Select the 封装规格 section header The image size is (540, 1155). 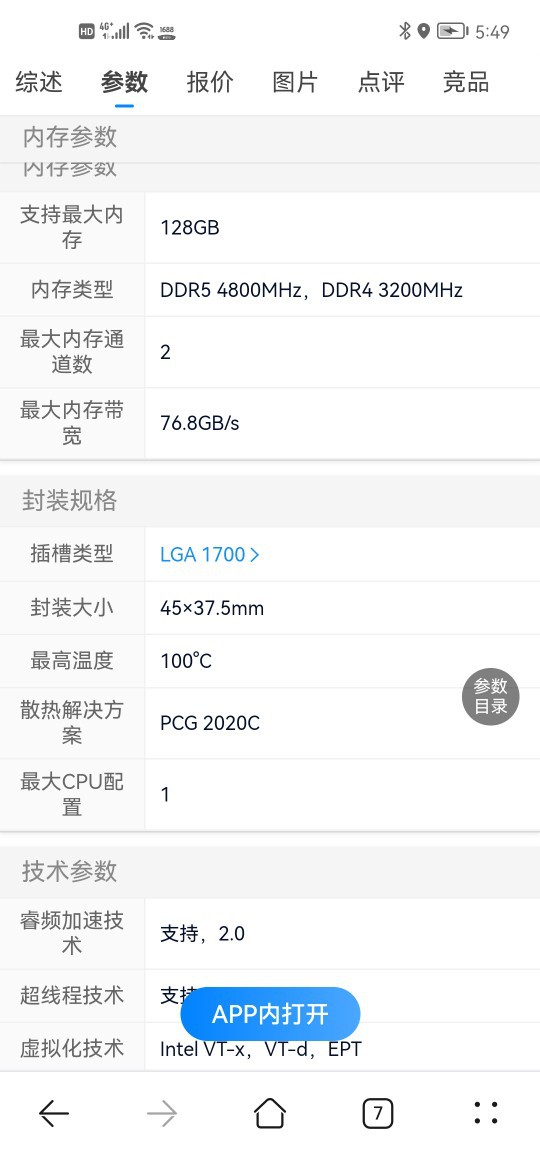pos(69,501)
